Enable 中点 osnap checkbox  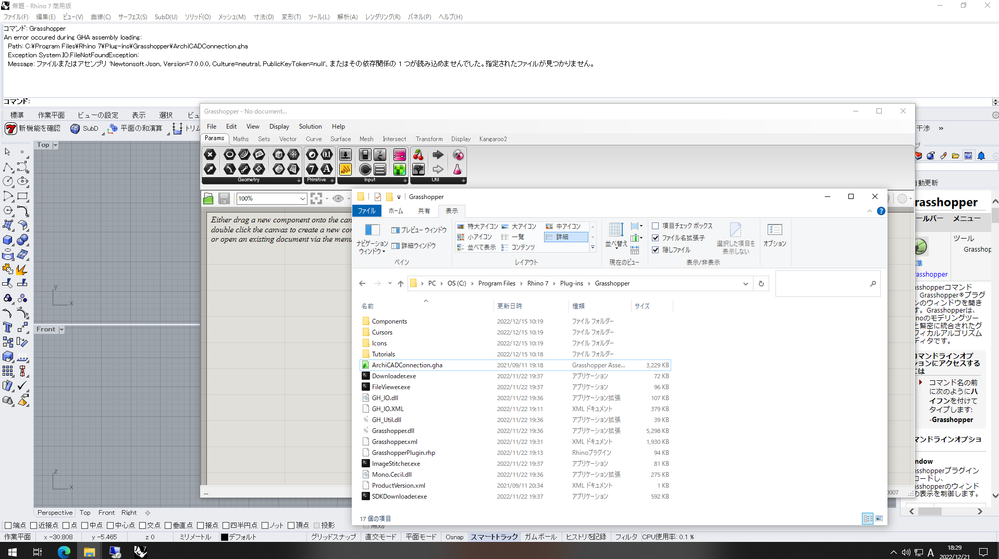point(85,526)
